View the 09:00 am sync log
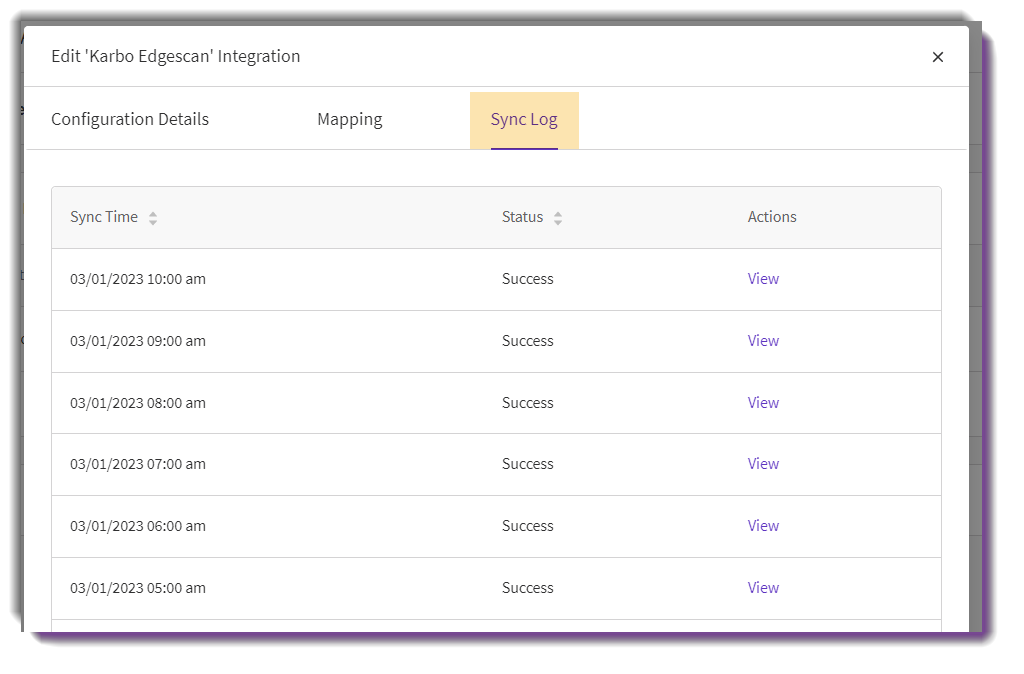Screen dimensions: 1024x674 (763, 341)
